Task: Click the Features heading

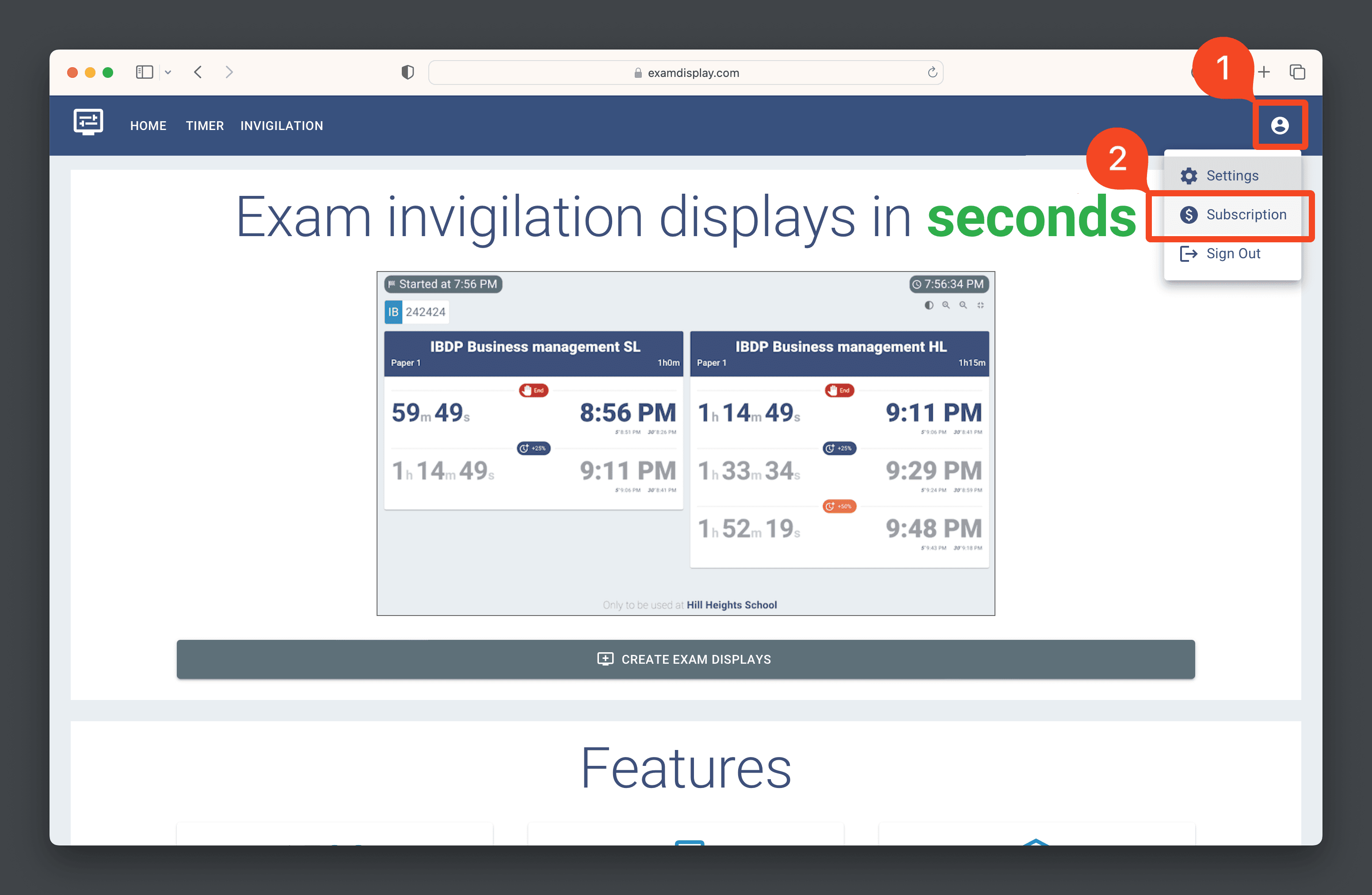Action: pos(686,768)
